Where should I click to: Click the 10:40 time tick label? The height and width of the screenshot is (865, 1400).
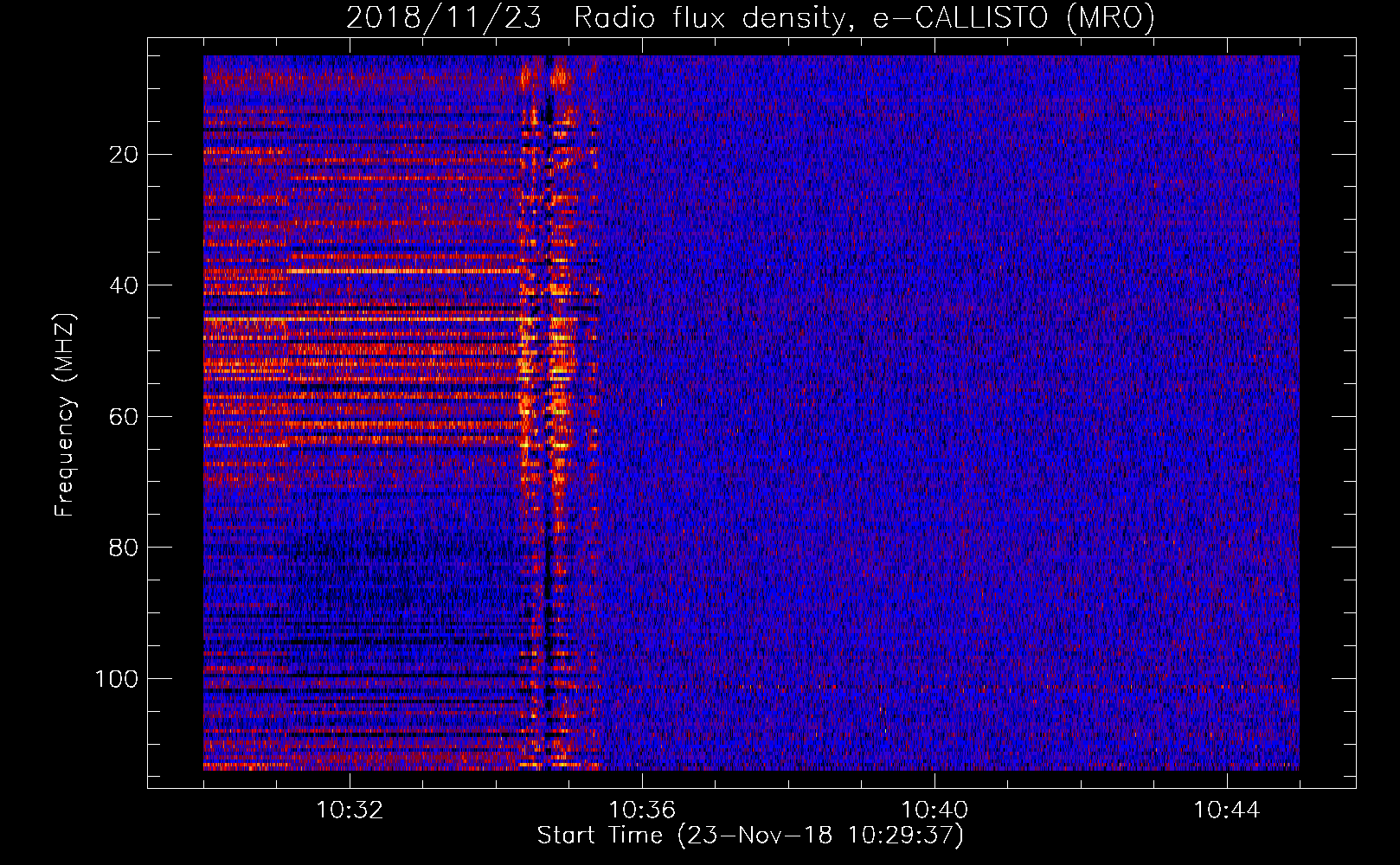point(934,811)
